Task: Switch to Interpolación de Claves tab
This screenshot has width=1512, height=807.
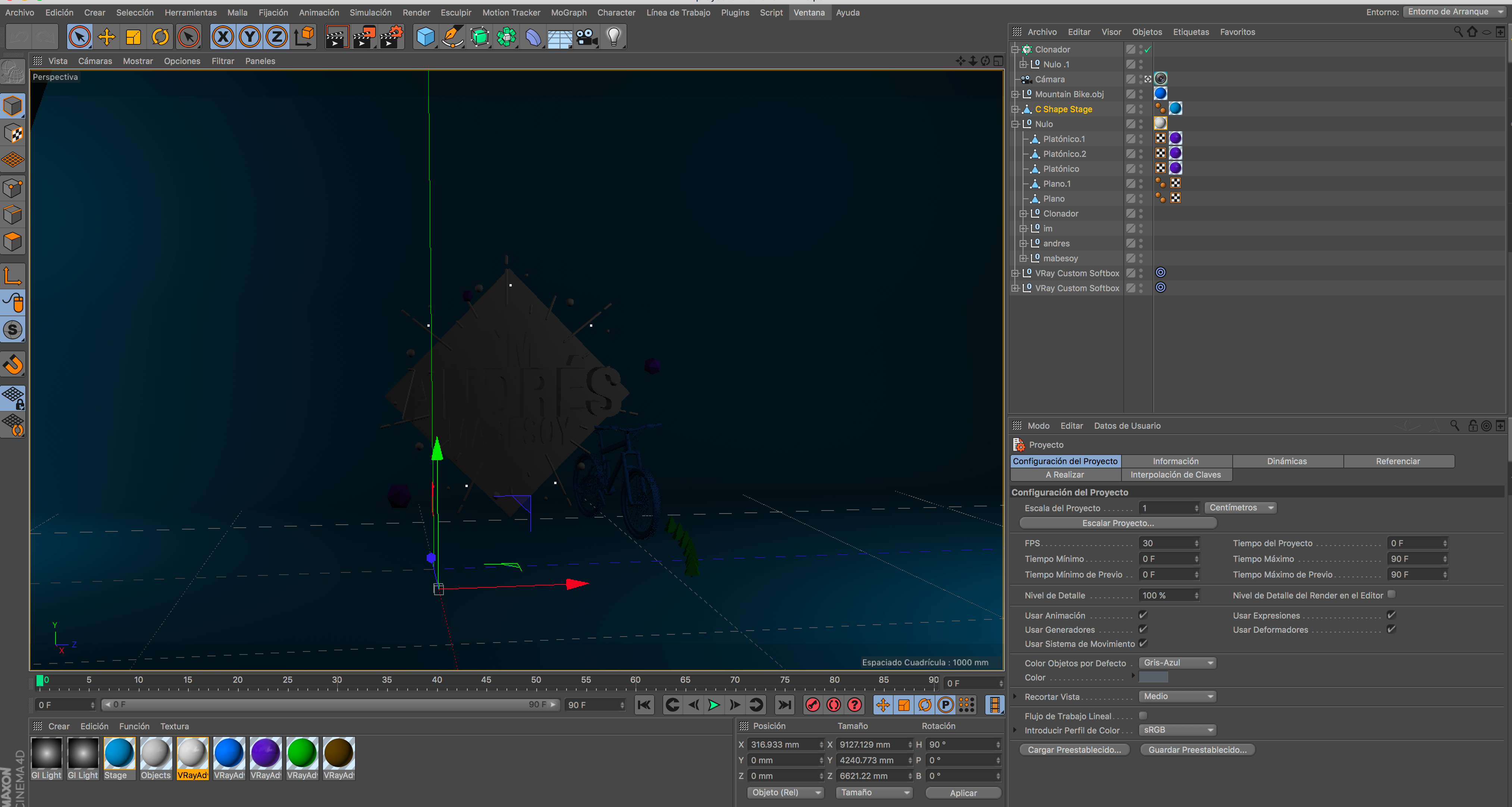Action: pos(1176,475)
